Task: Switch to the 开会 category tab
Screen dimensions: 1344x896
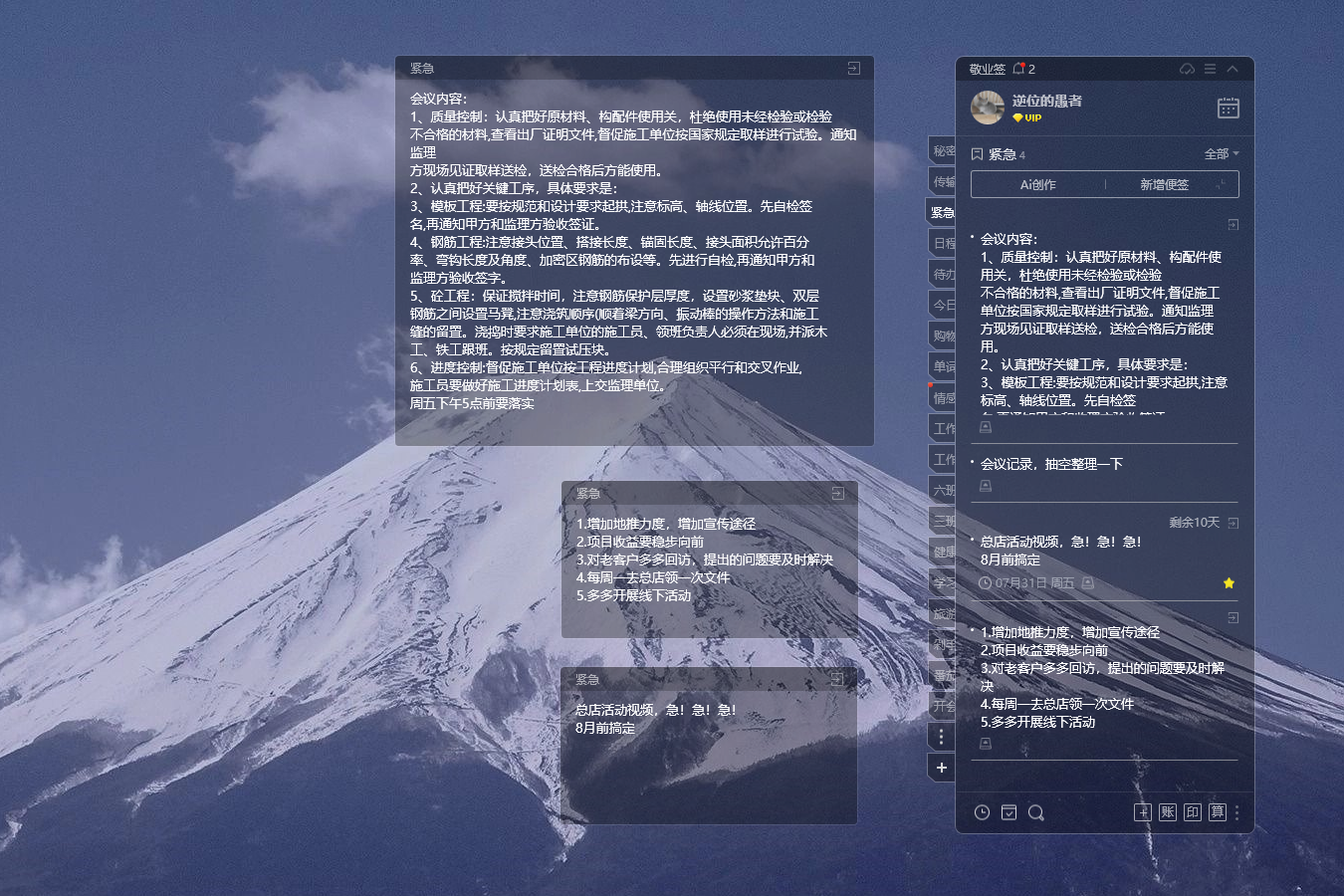Action: [943, 706]
